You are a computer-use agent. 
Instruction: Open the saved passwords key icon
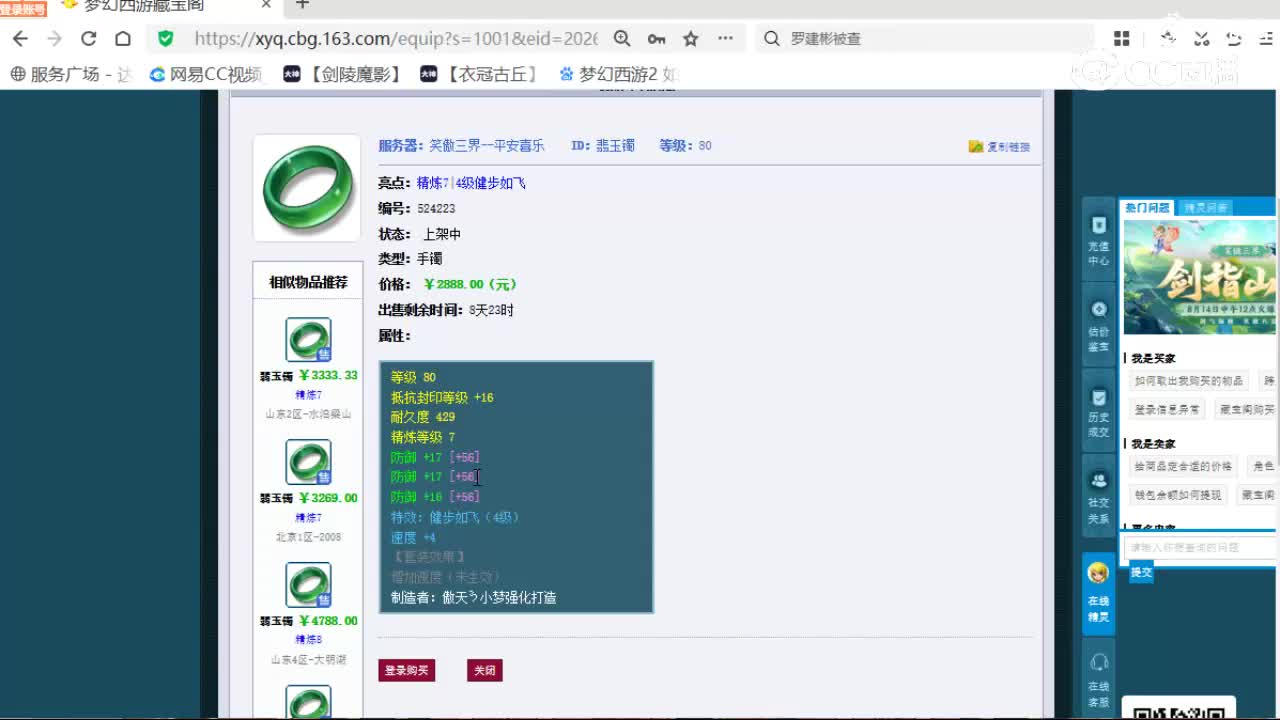(656, 39)
